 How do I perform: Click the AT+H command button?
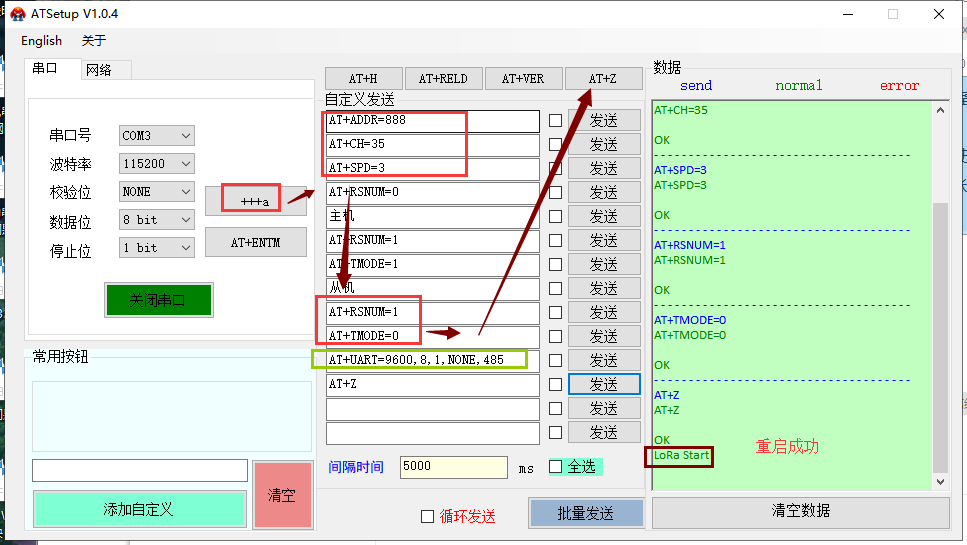(363, 79)
